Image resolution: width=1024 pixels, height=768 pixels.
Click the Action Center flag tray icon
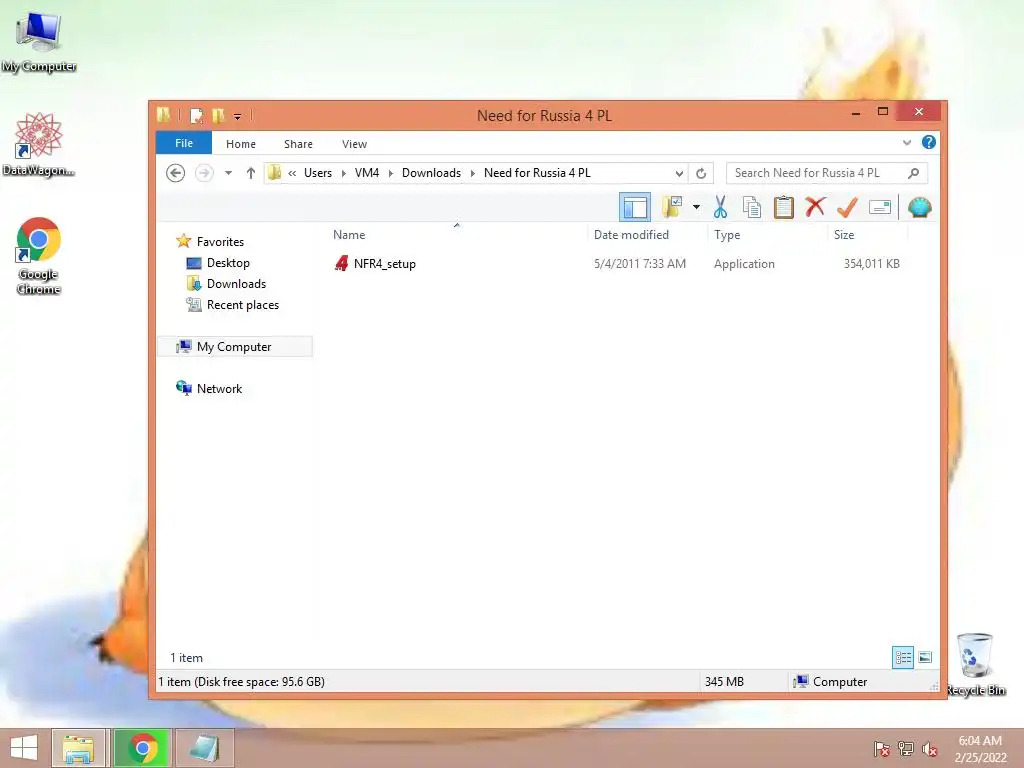point(881,748)
